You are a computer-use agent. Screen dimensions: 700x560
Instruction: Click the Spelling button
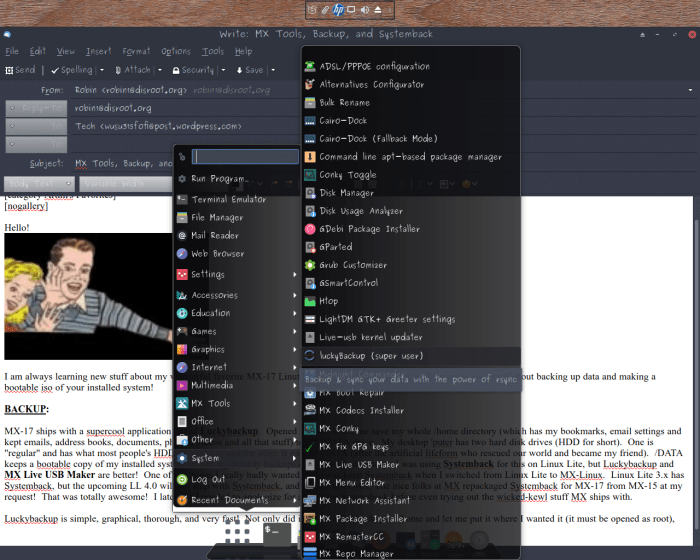point(71,70)
